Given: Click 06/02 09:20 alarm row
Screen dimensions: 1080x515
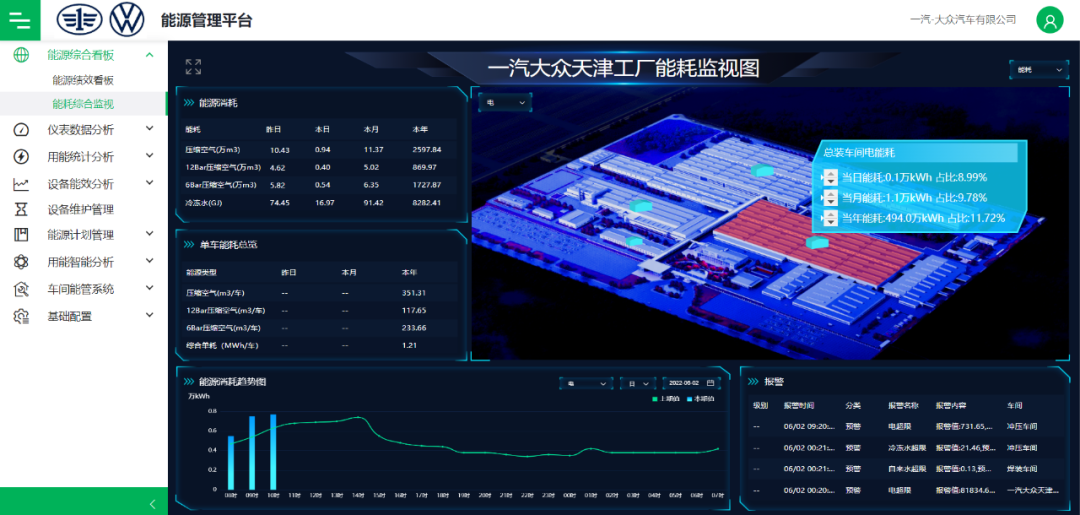Looking at the screenshot, I should [907, 426].
